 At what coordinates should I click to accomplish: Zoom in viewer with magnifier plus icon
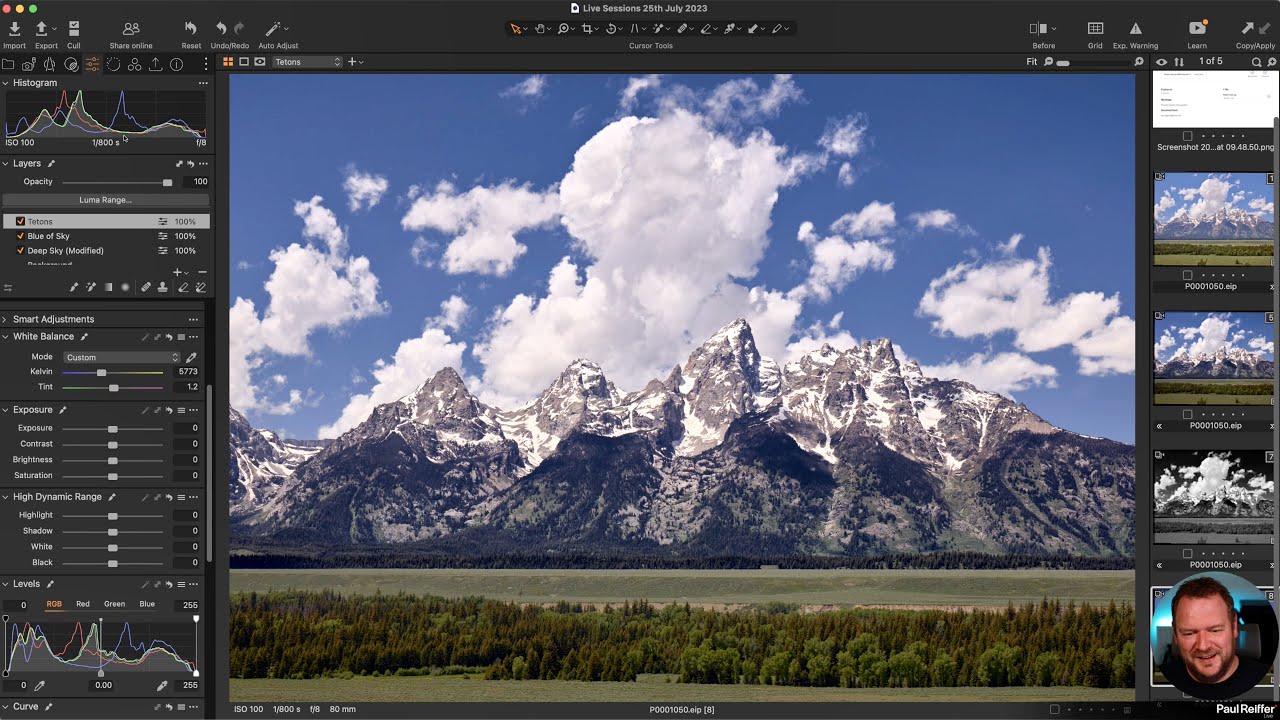pyautogui.click(x=1139, y=62)
